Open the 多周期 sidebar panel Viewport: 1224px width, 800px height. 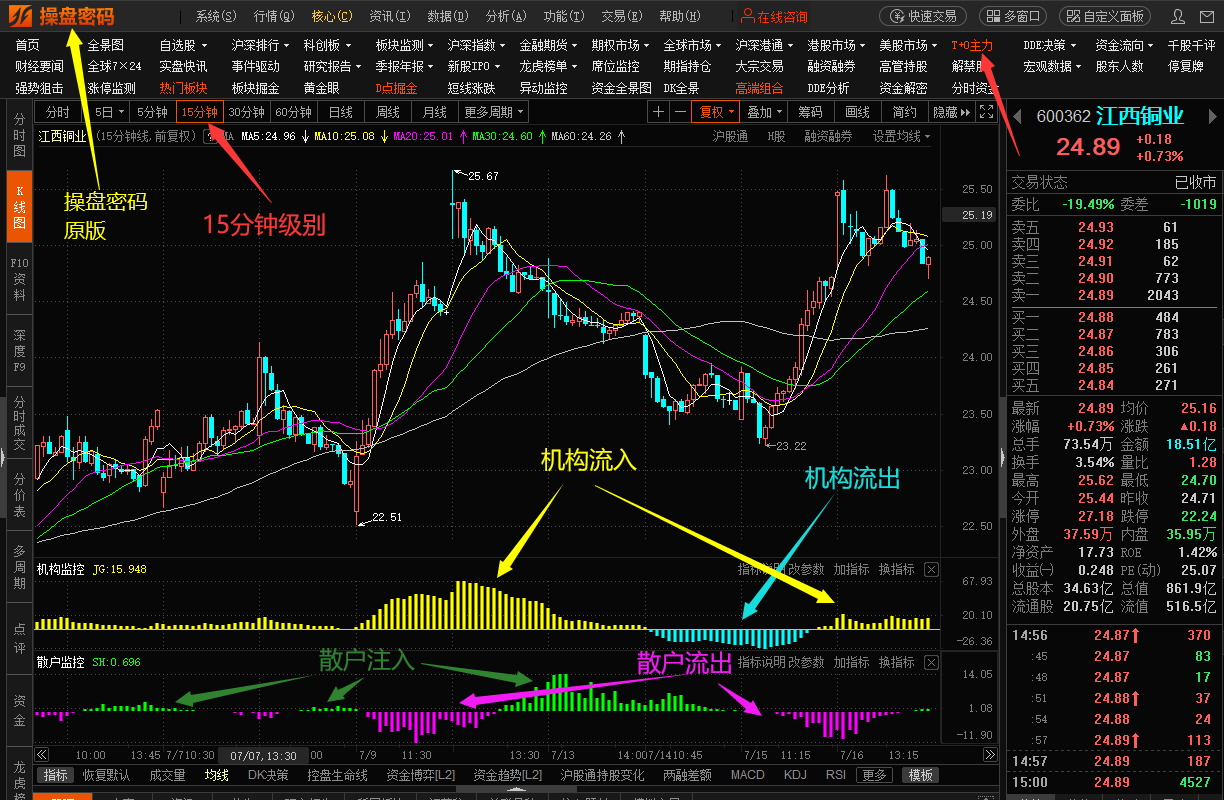pos(19,568)
